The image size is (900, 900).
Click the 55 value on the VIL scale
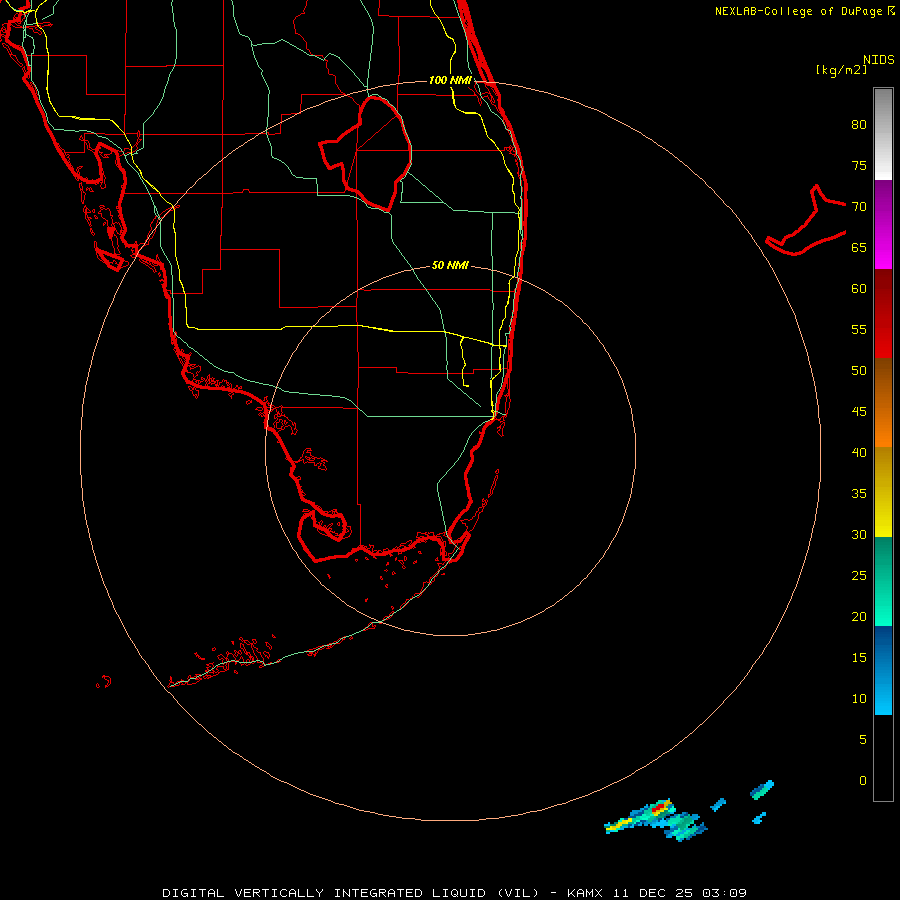click(859, 330)
